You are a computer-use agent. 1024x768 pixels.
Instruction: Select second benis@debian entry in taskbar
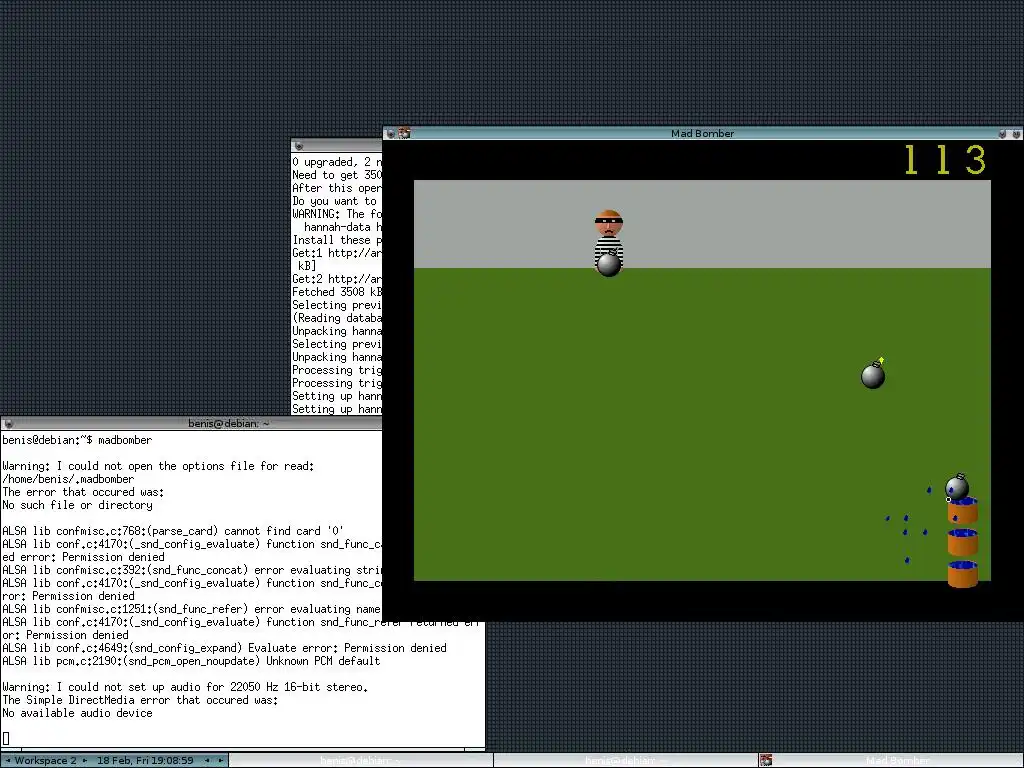[625, 761]
